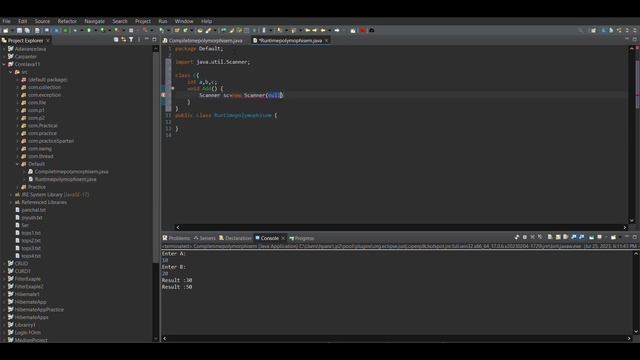Click the toolbar search magnifier icon
This screenshot has height=360, width=640.
tap(580, 30)
